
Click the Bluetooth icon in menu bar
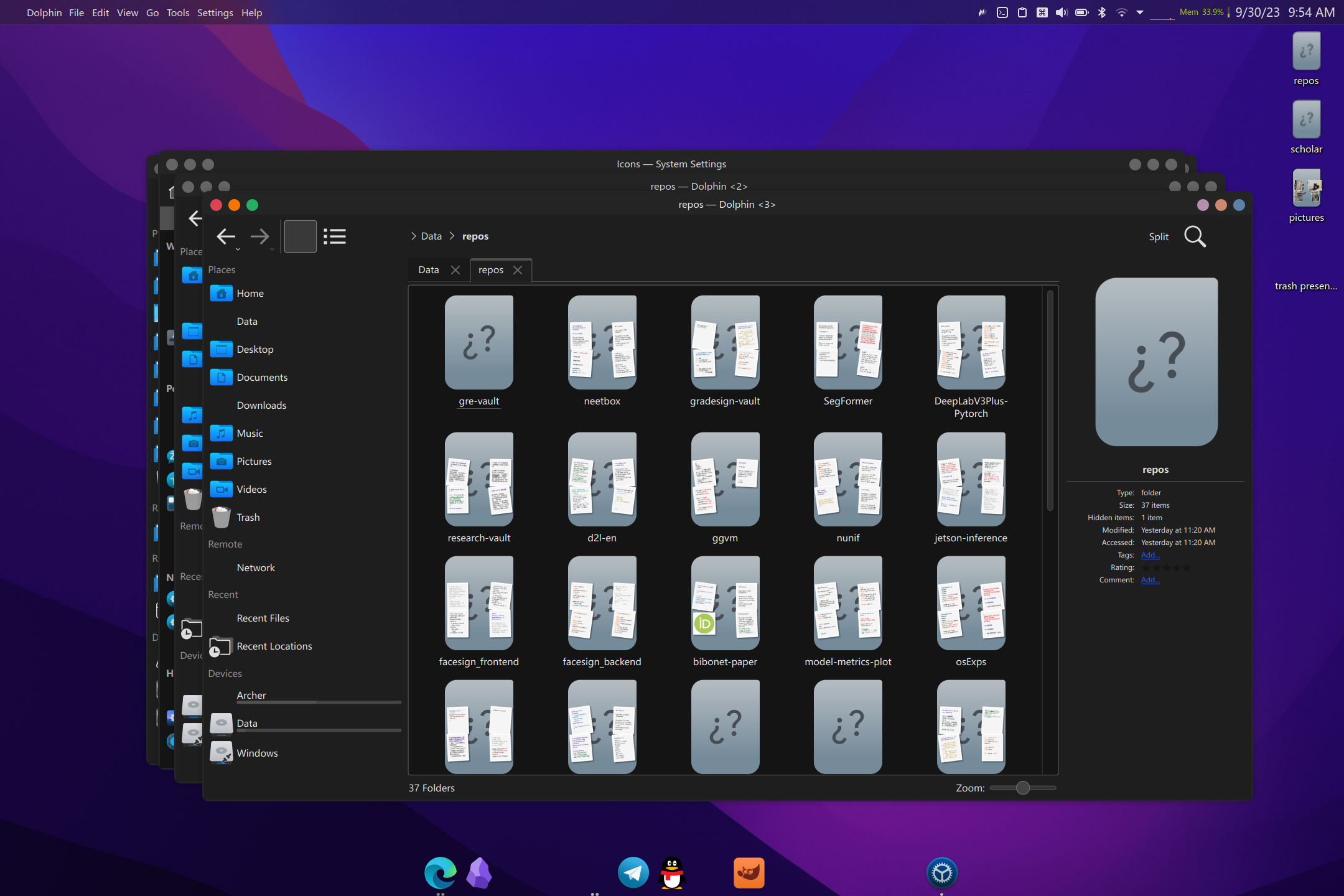pos(1102,12)
